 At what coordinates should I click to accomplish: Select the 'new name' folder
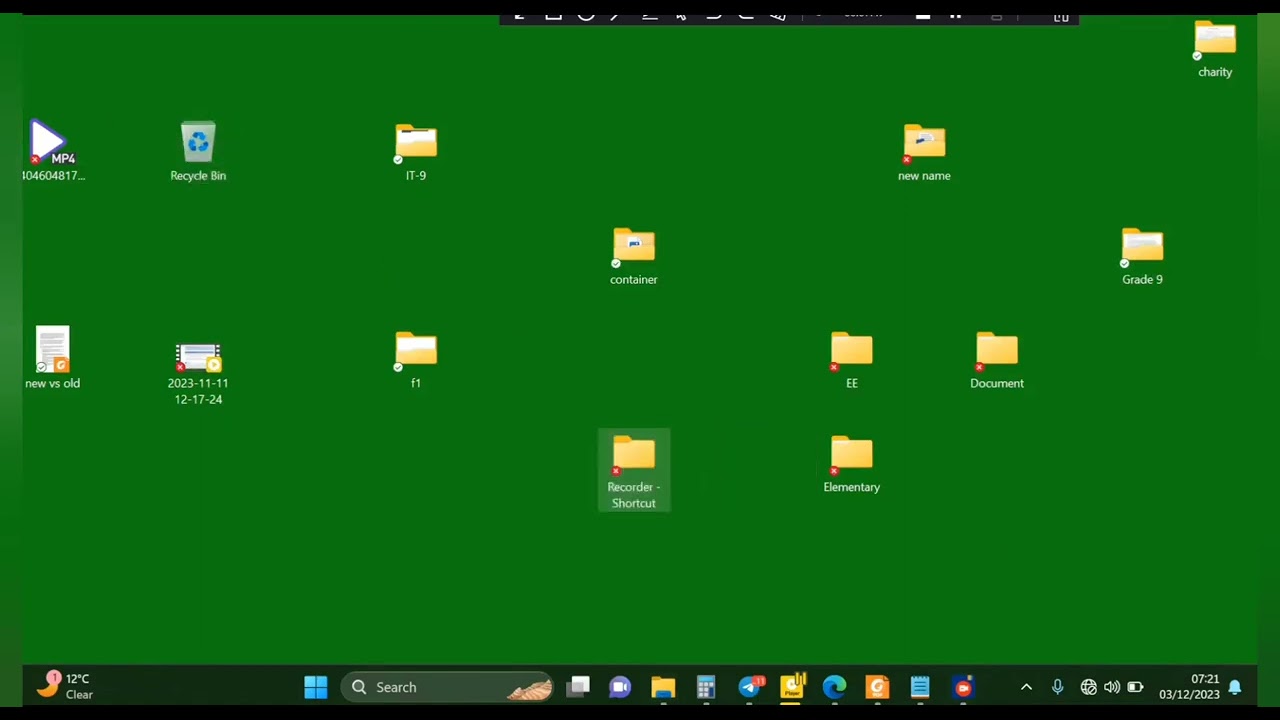pyautogui.click(x=924, y=152)
